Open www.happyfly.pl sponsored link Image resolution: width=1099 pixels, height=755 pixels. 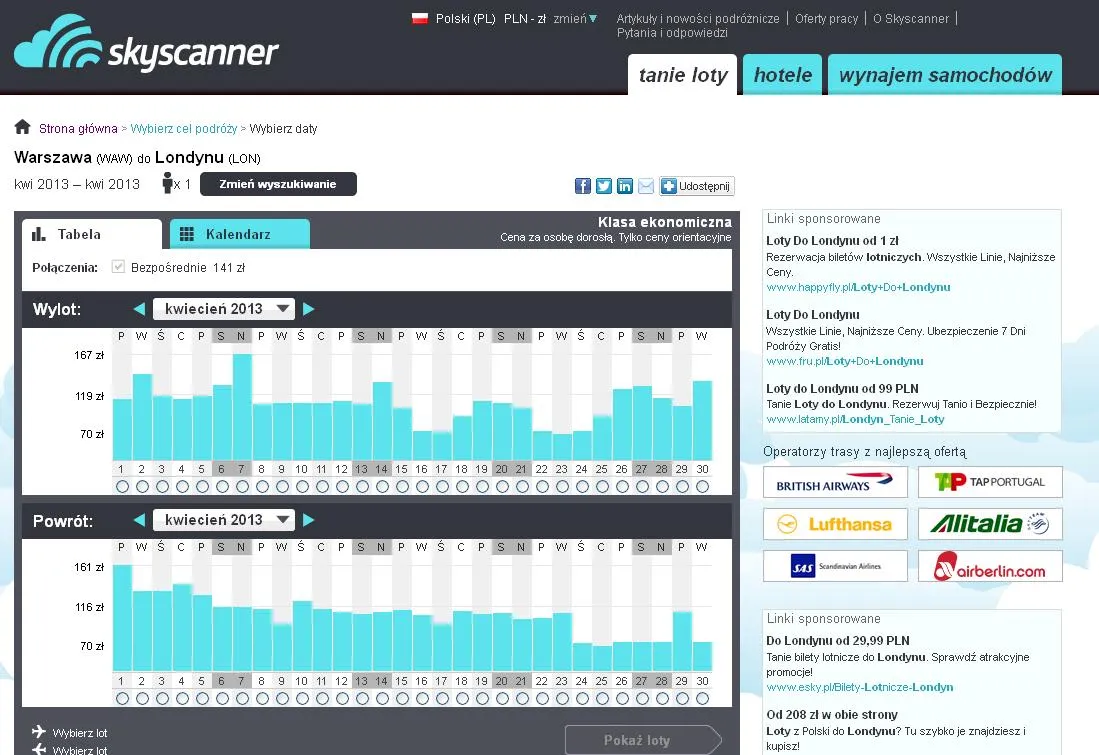click(x=859, y=287)
